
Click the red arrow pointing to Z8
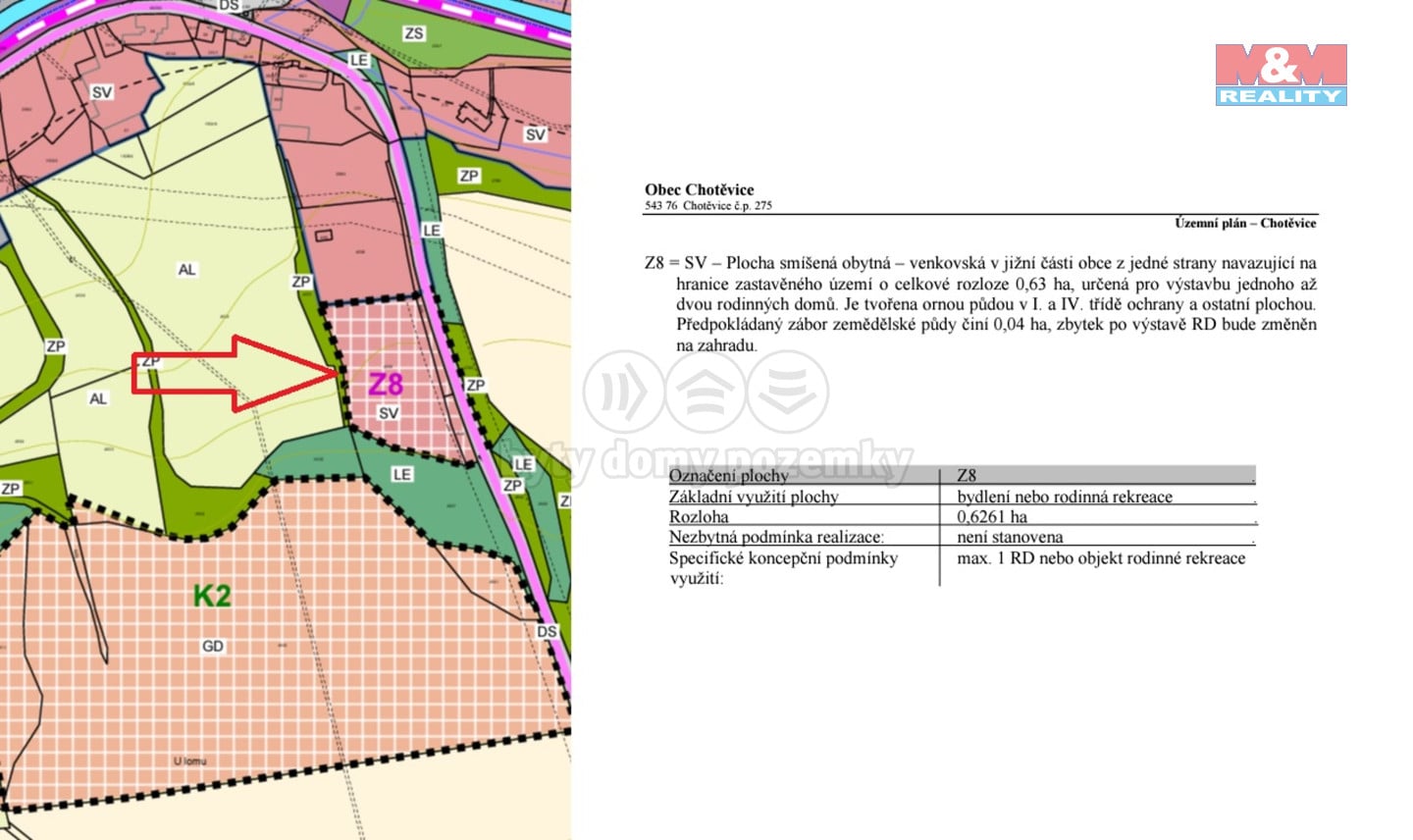tap(235, 373)
